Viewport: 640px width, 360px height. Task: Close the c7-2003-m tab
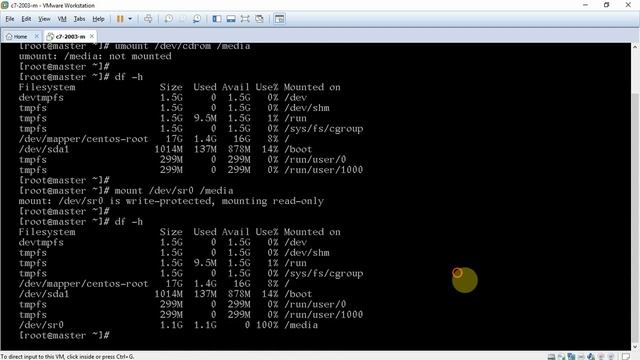coord(92,36)
